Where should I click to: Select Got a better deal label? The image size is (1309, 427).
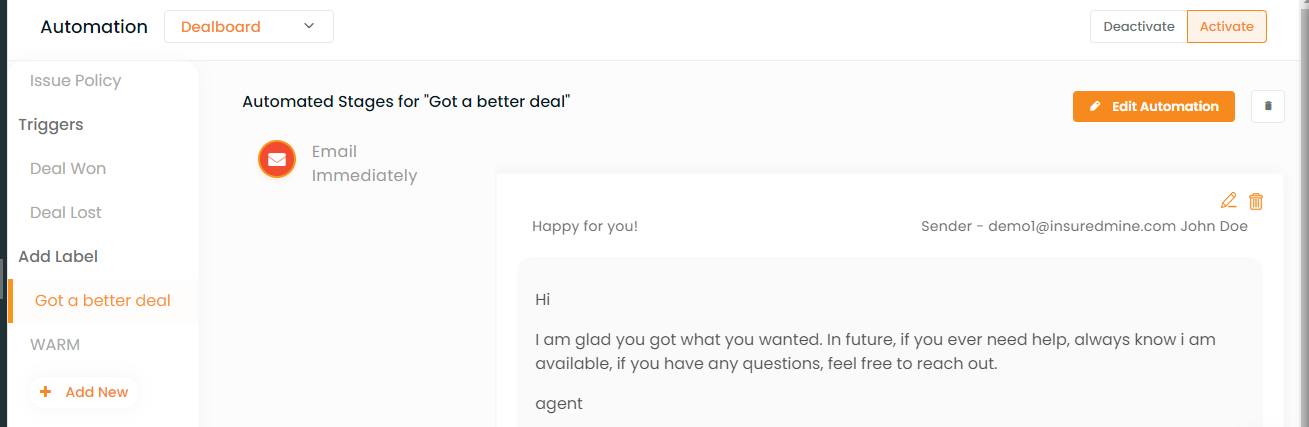103,300
